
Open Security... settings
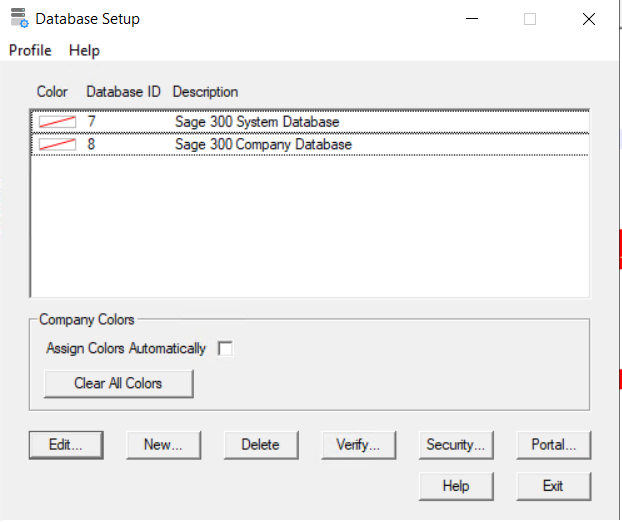point(456,445)
